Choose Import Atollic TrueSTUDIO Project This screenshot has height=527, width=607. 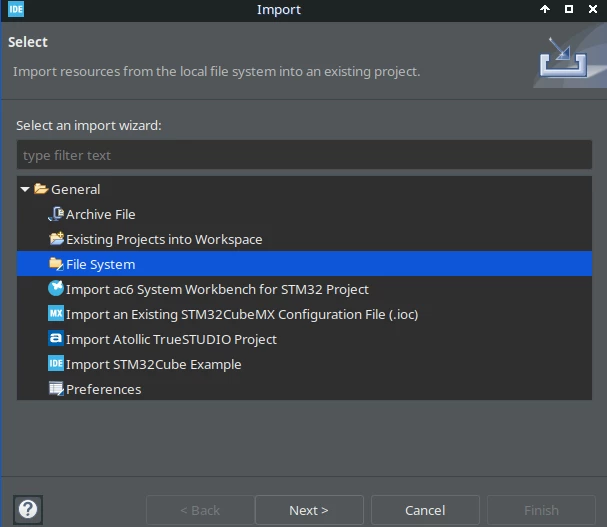pos(171,340)
